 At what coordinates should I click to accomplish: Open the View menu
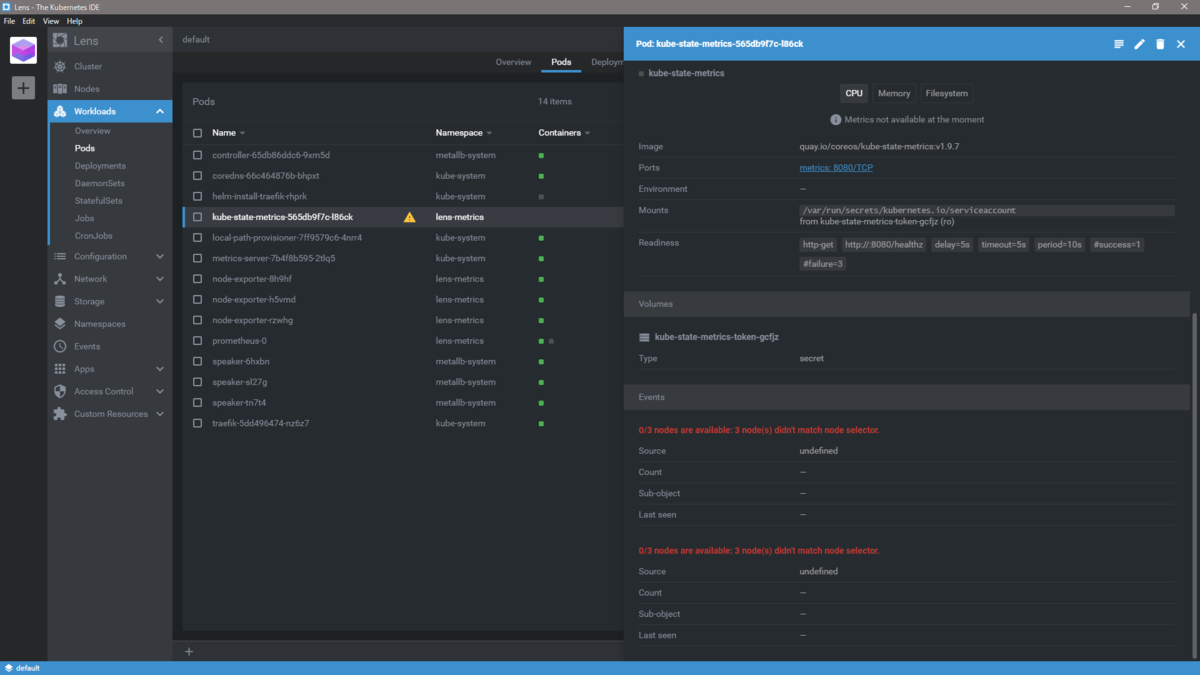(x=50, y=21)
